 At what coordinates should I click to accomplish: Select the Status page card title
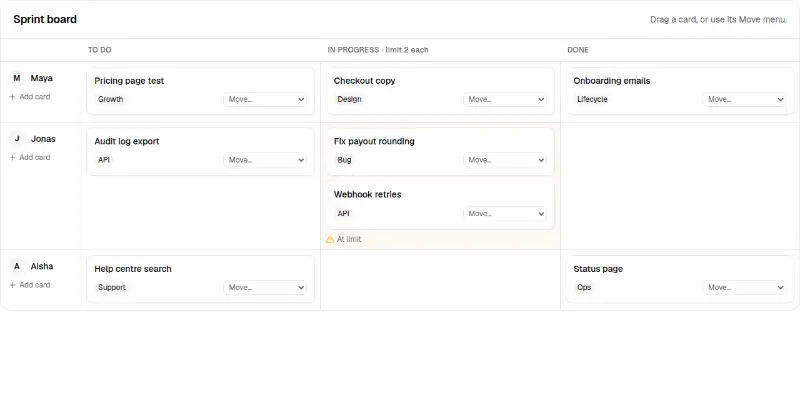pos(598,269)
